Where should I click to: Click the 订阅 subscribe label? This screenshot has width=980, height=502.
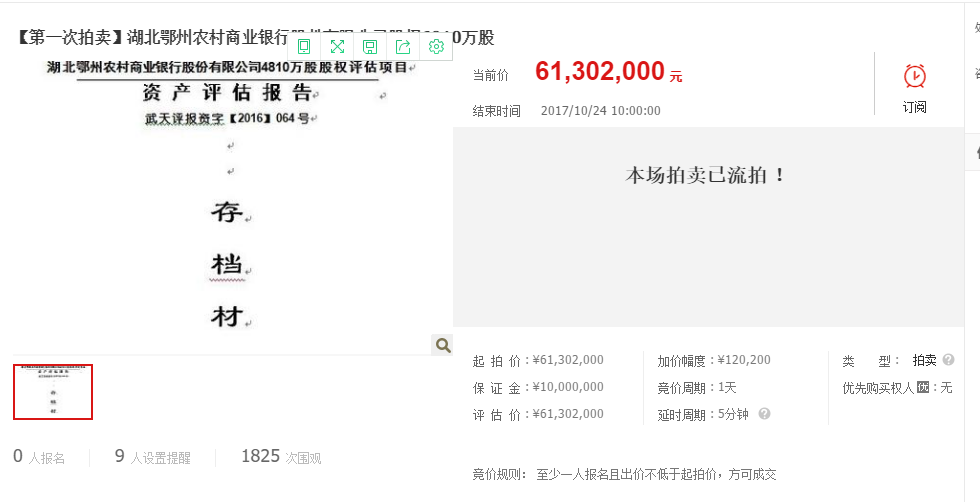(x=914, y=107)
